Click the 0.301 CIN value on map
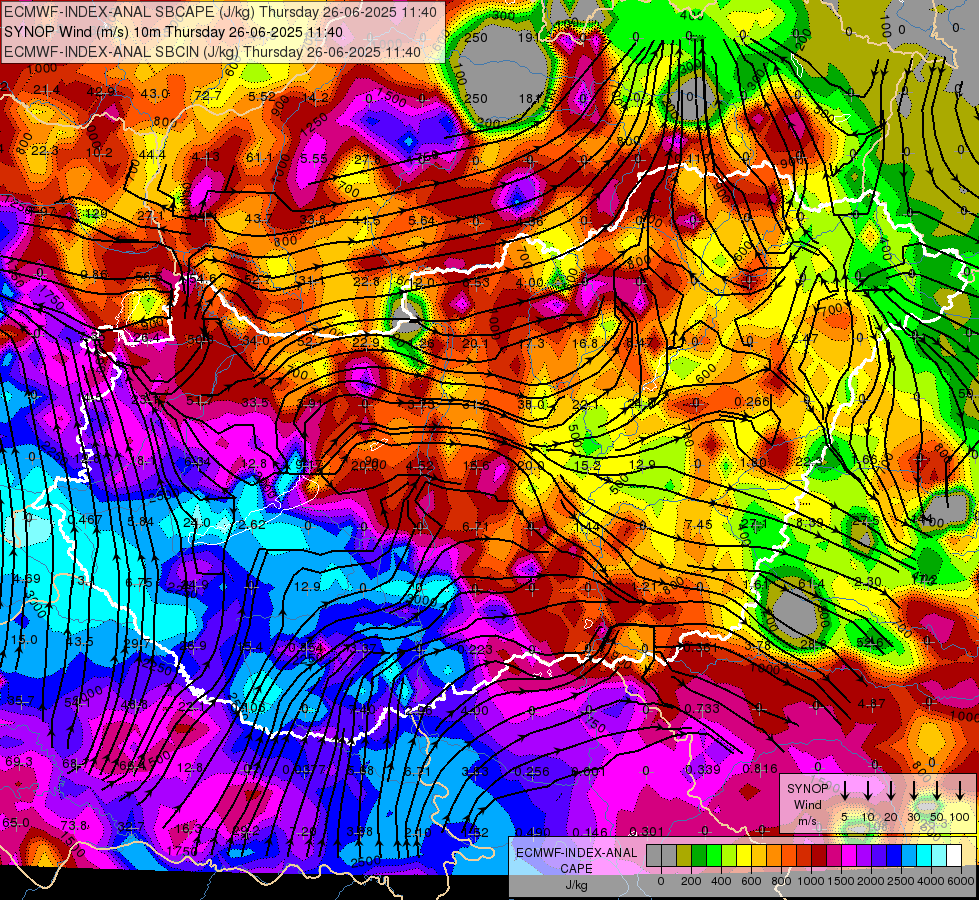 point(646,831)
